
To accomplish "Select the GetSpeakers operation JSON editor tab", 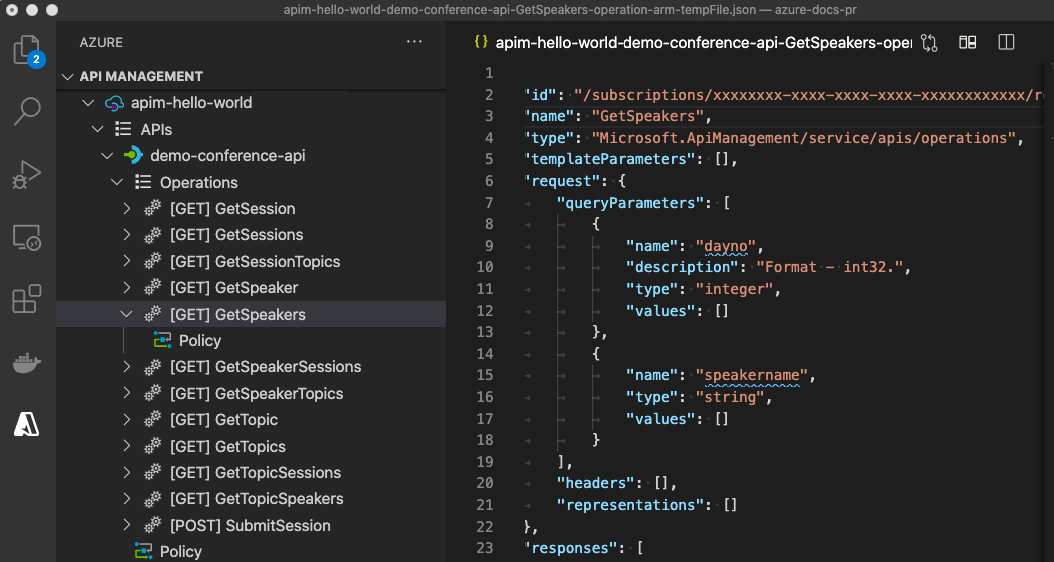I will click(x=700, y=42).
